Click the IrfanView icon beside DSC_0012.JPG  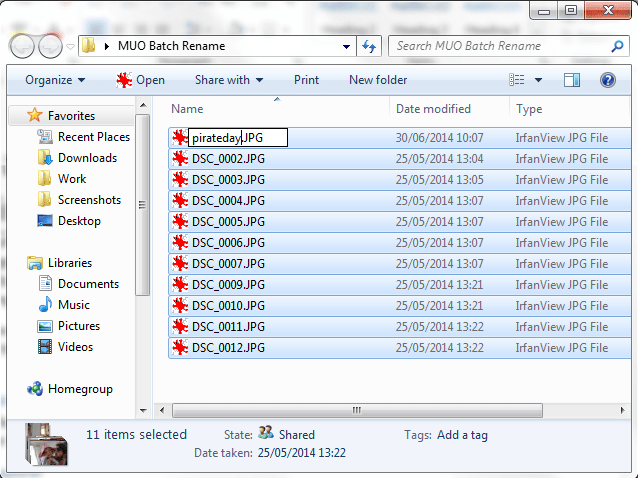(x=179, y=348)
